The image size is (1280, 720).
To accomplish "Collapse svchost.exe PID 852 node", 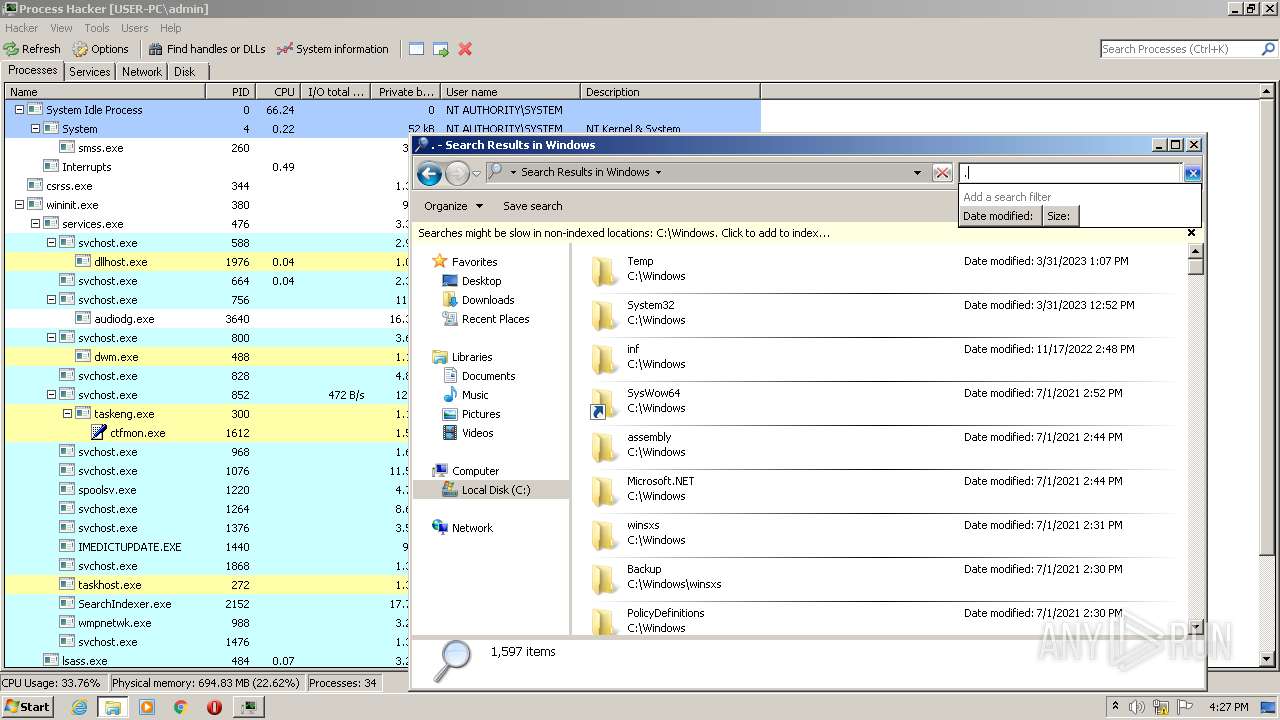I will [51, 395].
